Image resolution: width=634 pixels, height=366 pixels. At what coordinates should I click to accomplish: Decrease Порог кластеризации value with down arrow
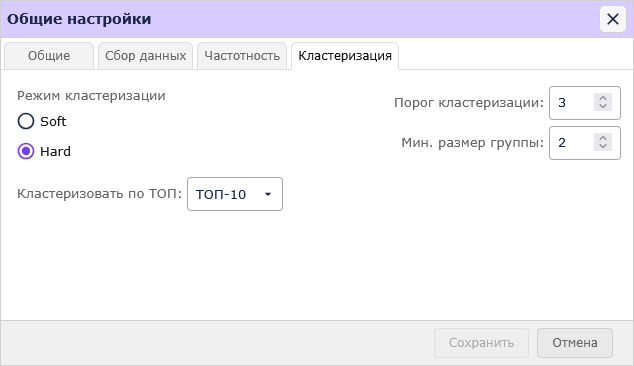603,106
